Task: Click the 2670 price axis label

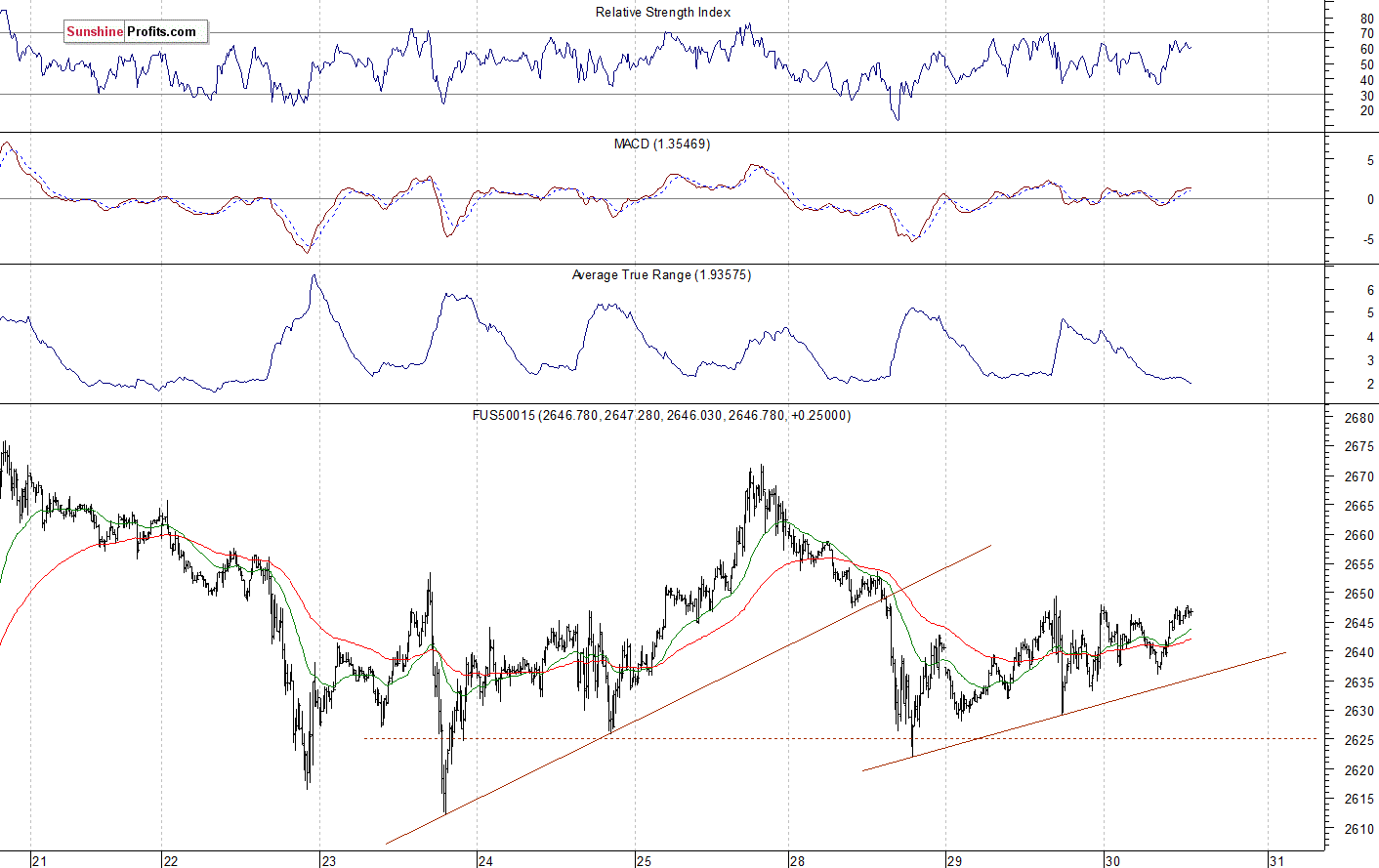Action: tap(1359, 476)
